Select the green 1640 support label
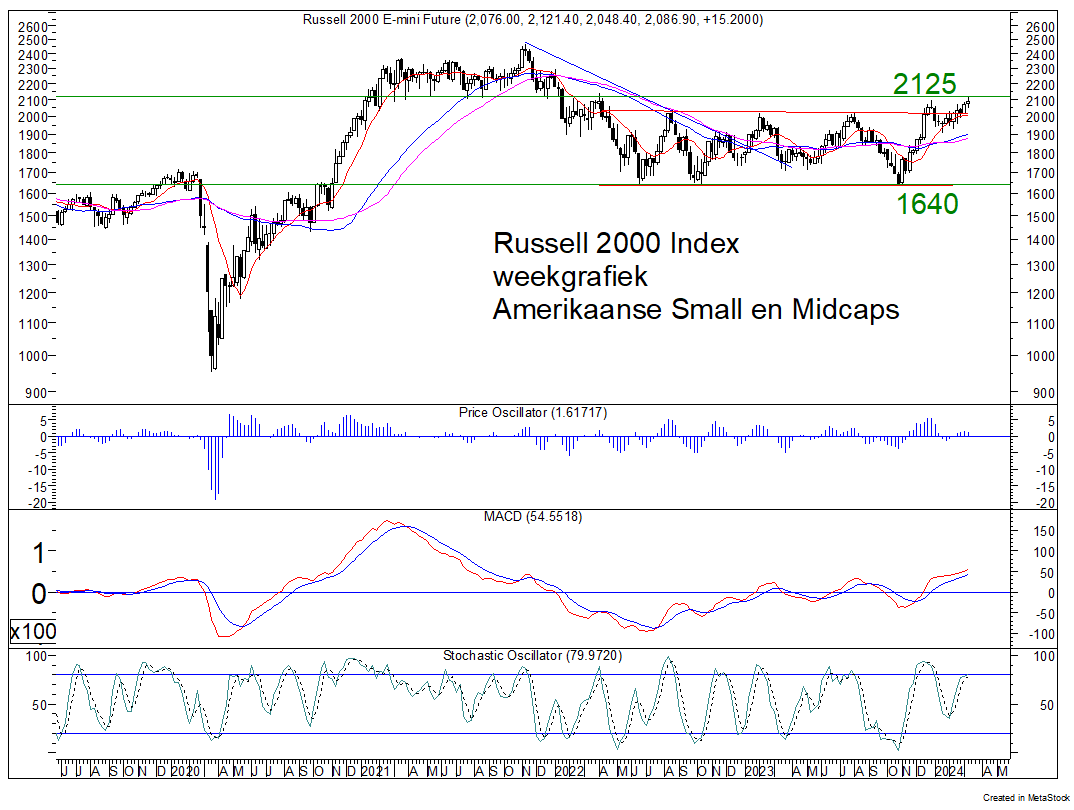The height and width of the screenshot is (810, 1074). tap(926, 204)
